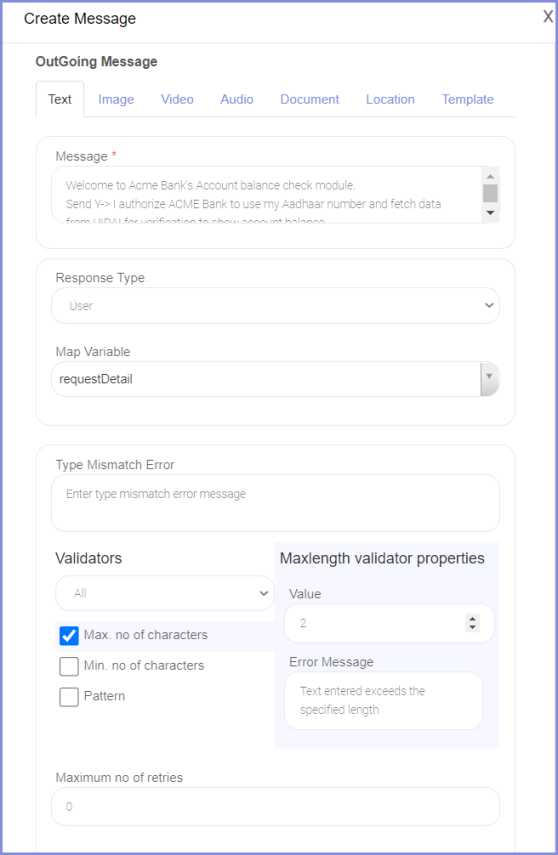Viewport: 558px width, 855px height.
Task: Expand the Map Variable dropdown arrow
Action: (489, 378)
